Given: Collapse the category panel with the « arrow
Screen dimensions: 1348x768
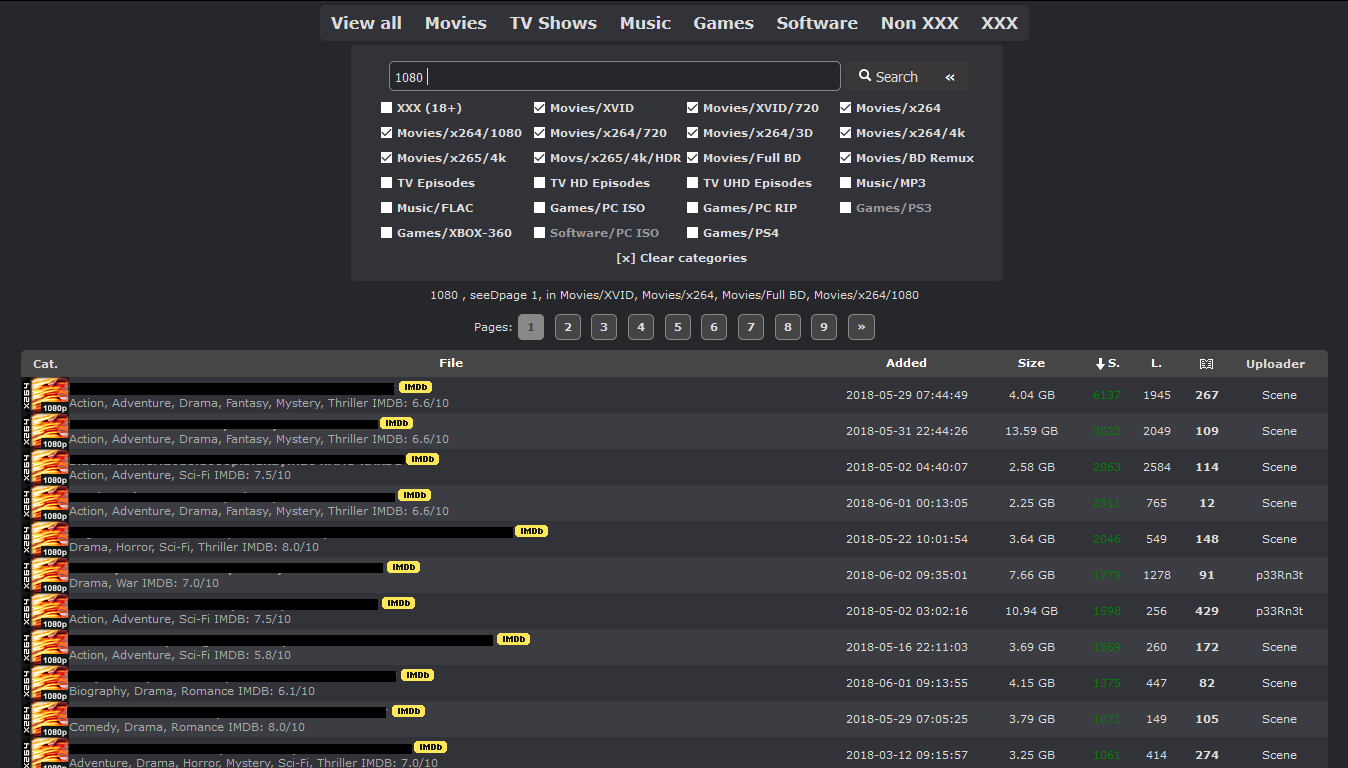Looking at the screenshot, I should [950, 77].
